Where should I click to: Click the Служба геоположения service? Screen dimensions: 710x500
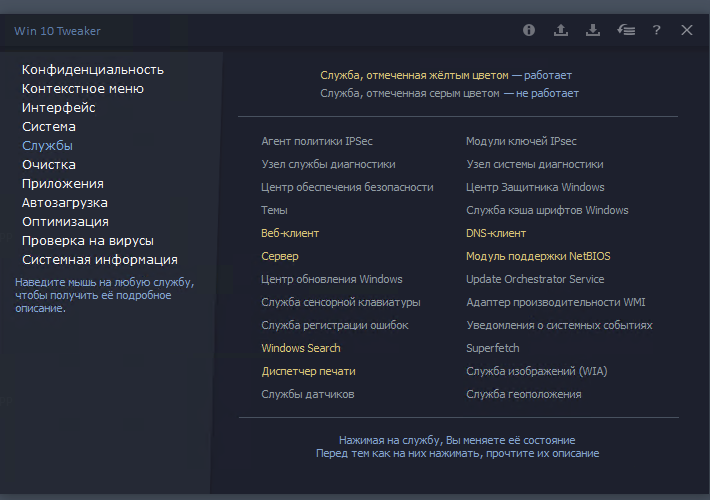524,394
